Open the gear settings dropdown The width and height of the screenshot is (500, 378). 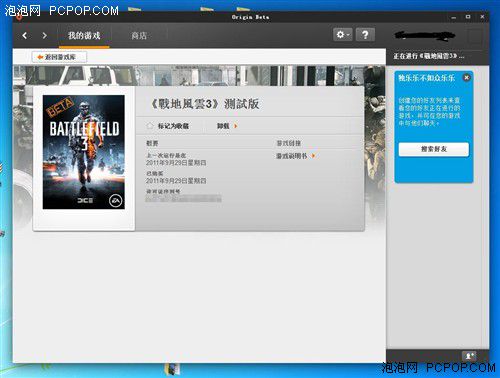click(342, 35)
